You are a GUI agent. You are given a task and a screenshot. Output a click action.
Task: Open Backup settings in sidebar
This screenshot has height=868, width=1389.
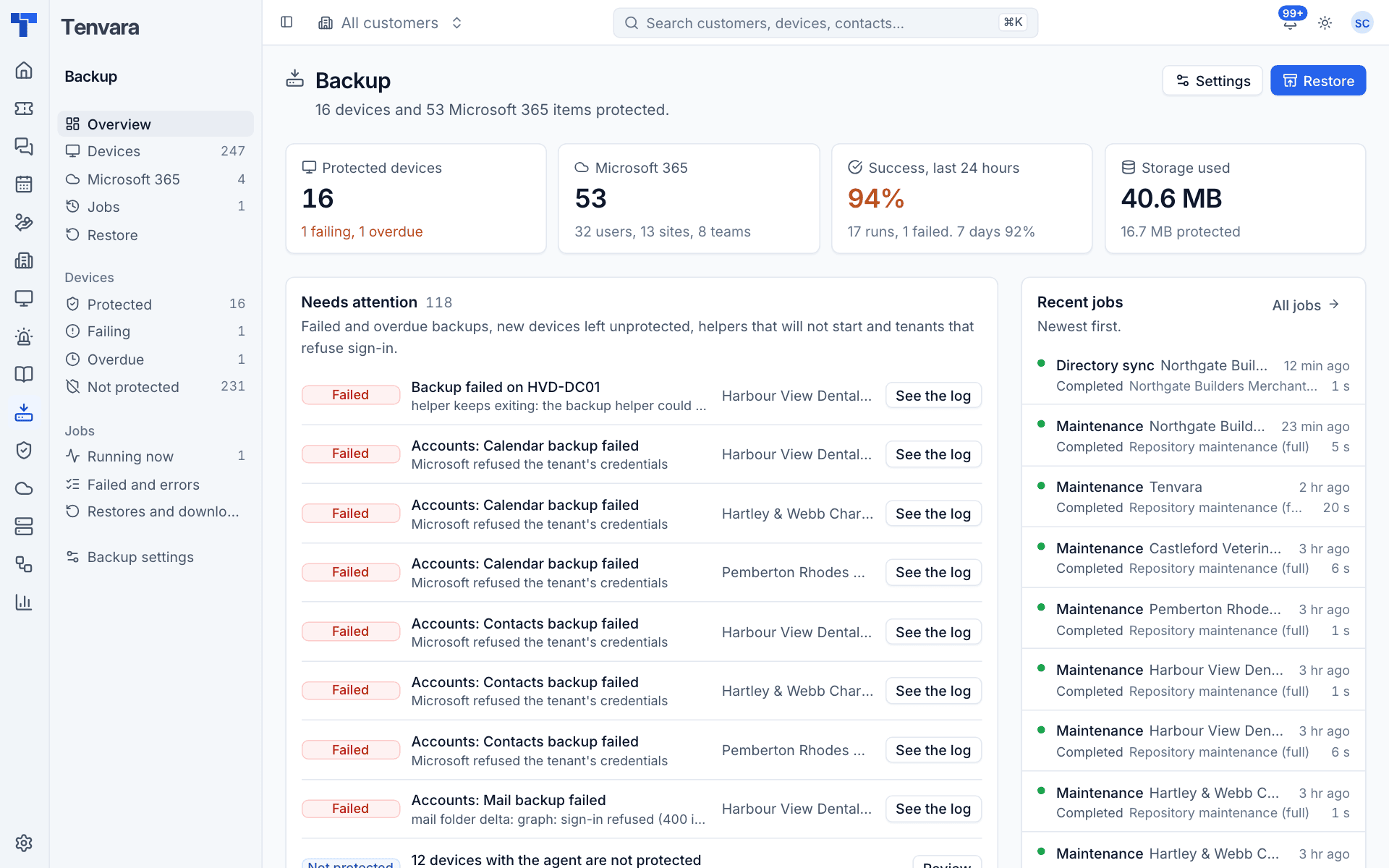coord(156,557)
